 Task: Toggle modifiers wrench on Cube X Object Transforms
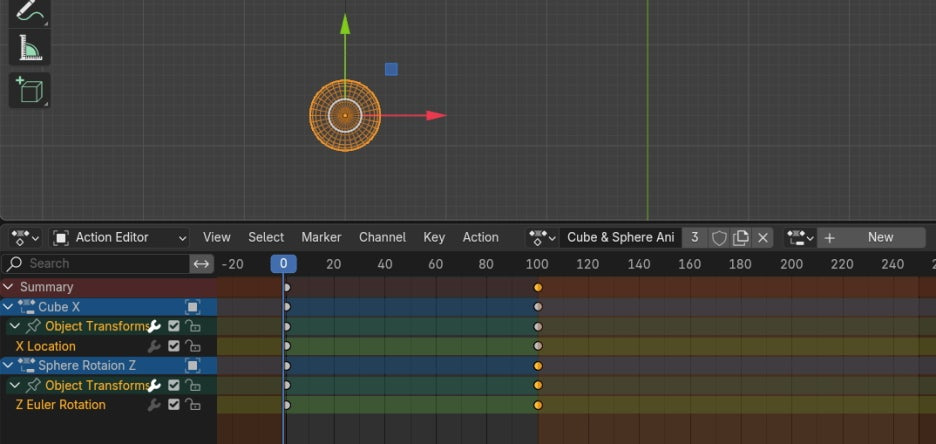click(154, 326)
